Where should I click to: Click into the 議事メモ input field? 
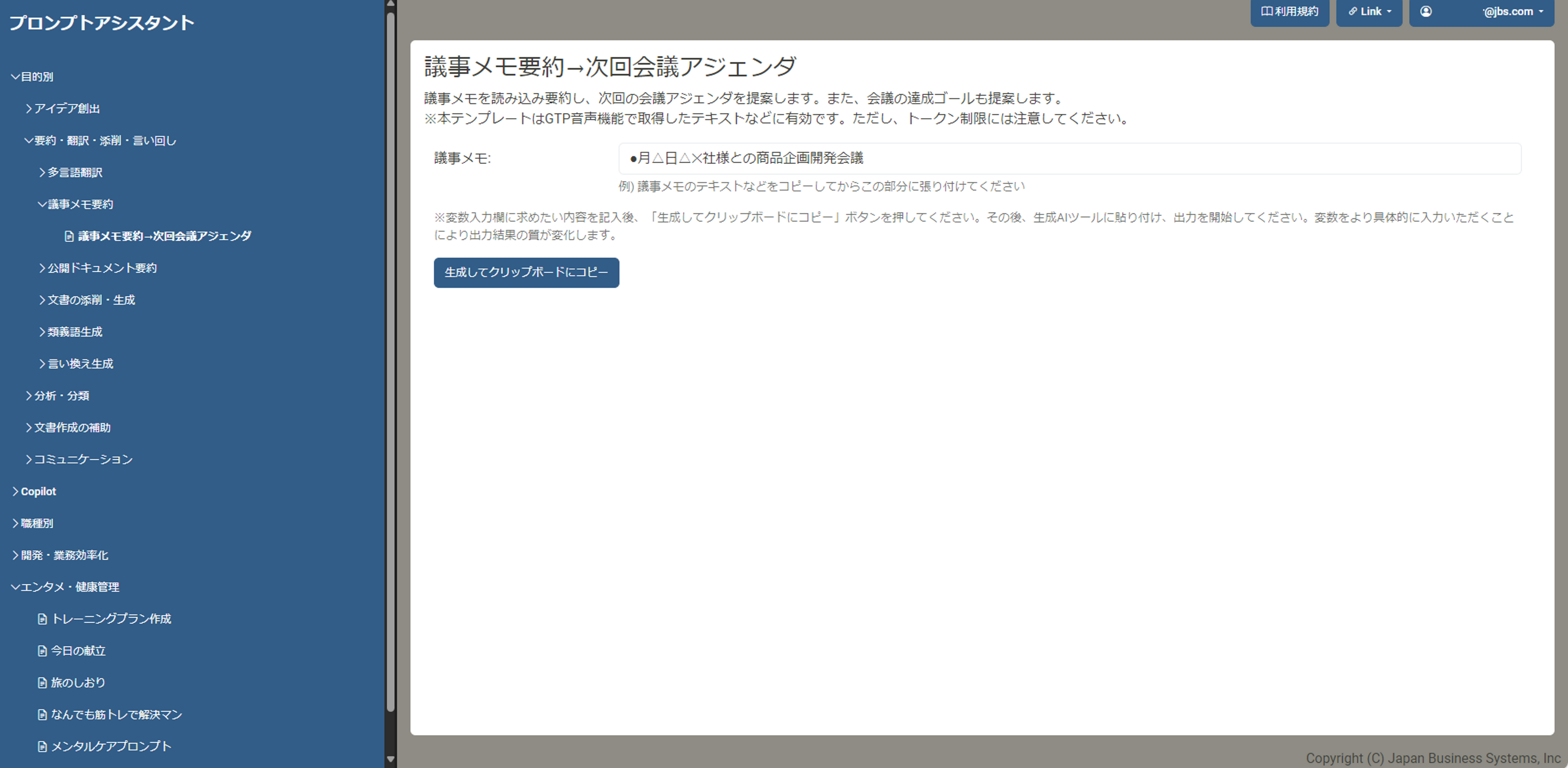pos(1069,158)
